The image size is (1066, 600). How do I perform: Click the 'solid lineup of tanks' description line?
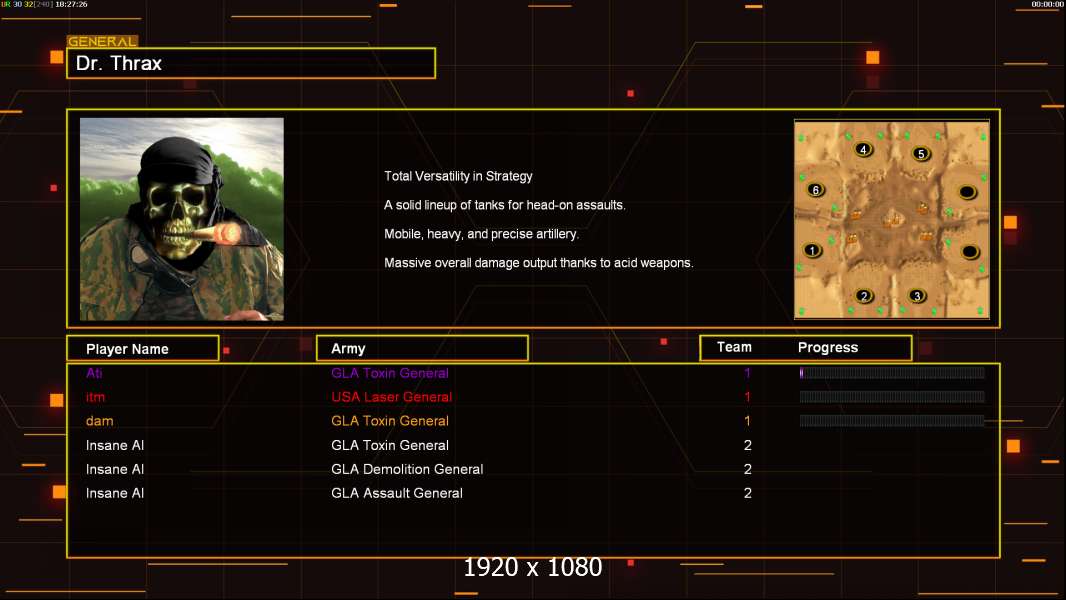[x=504, y=205]
